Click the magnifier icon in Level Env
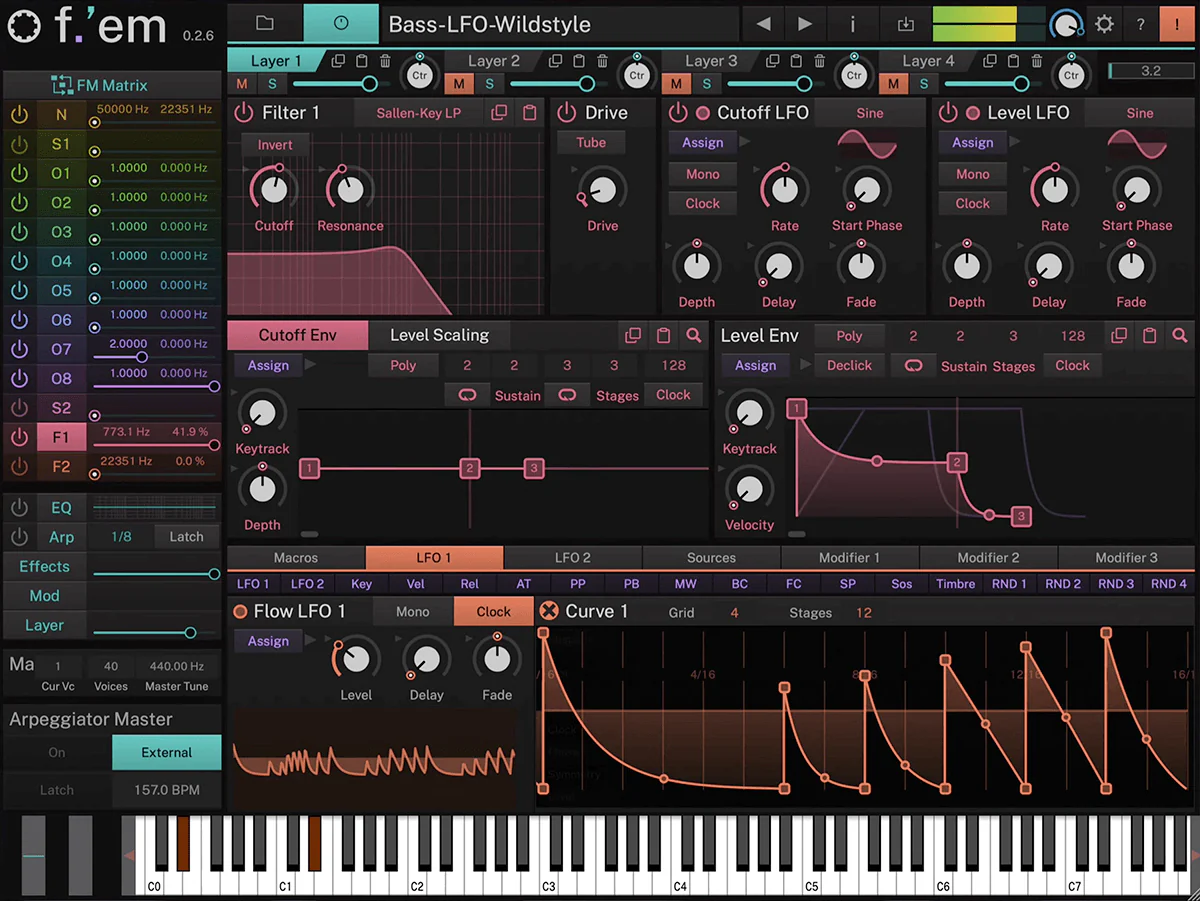Screen dimensions: 1200x901 [1180, 336]
